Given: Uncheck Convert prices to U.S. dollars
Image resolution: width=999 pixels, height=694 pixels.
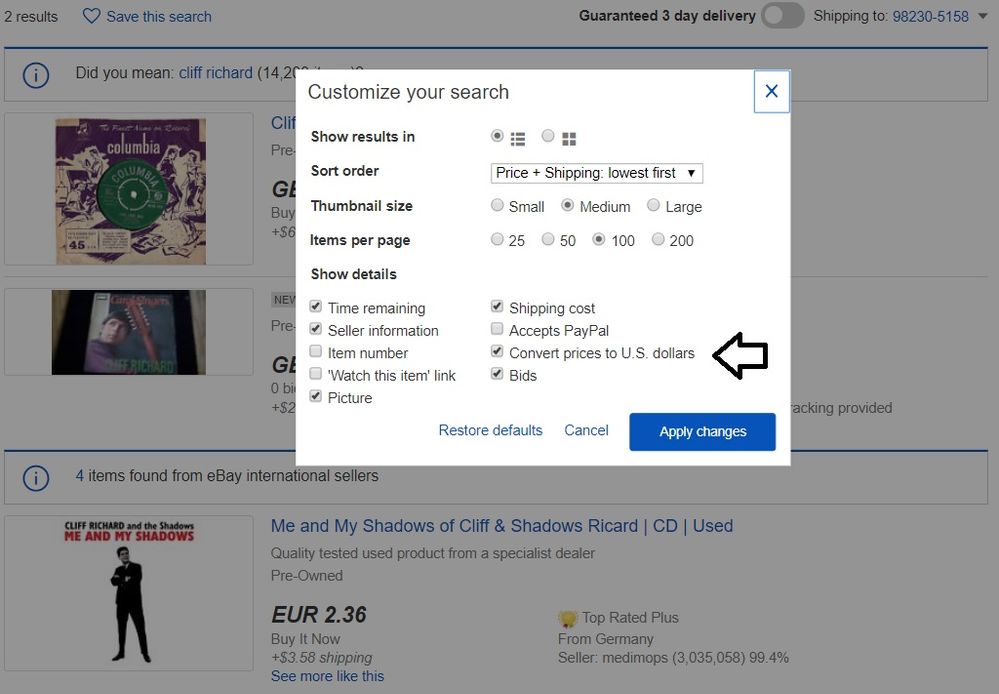Looking at the screenshot, I should 497,352.
